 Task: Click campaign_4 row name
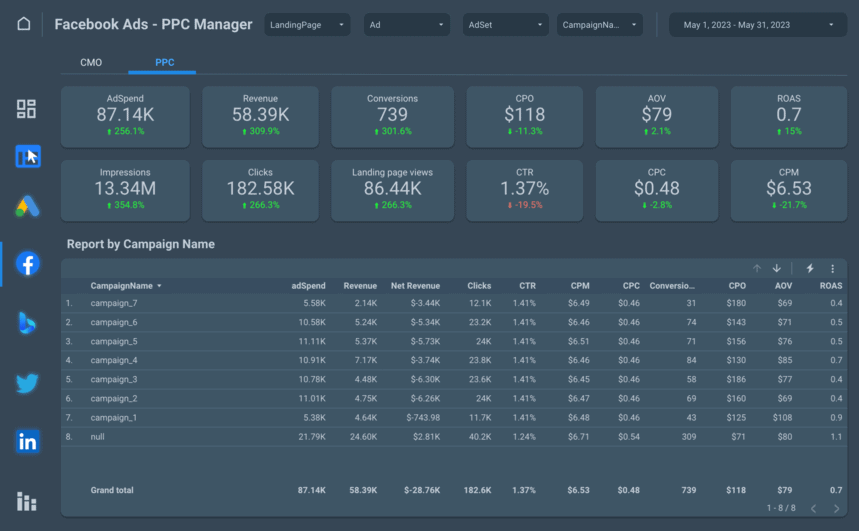[114, 361]
